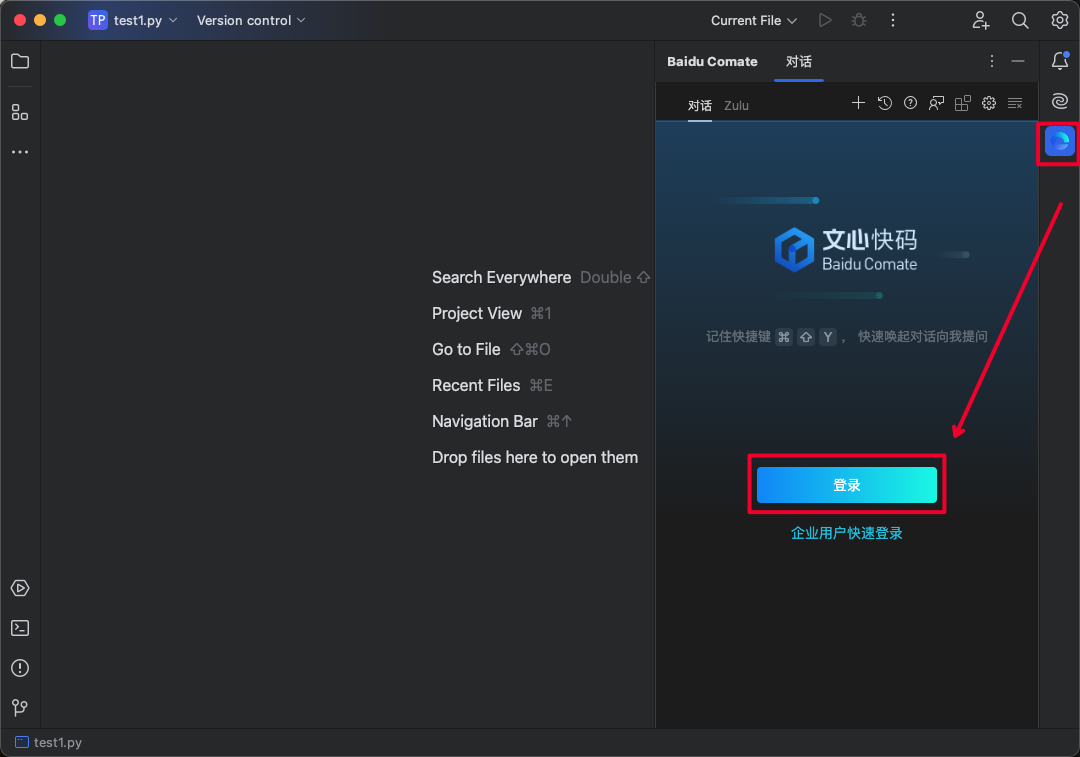Click the green macOS fullscreen button

point(60,20)
